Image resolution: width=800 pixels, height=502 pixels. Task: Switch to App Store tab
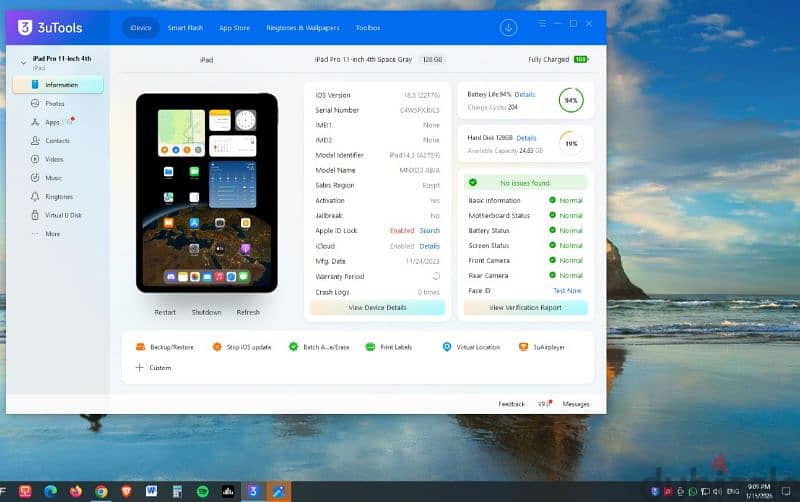(x=235, y=28)
